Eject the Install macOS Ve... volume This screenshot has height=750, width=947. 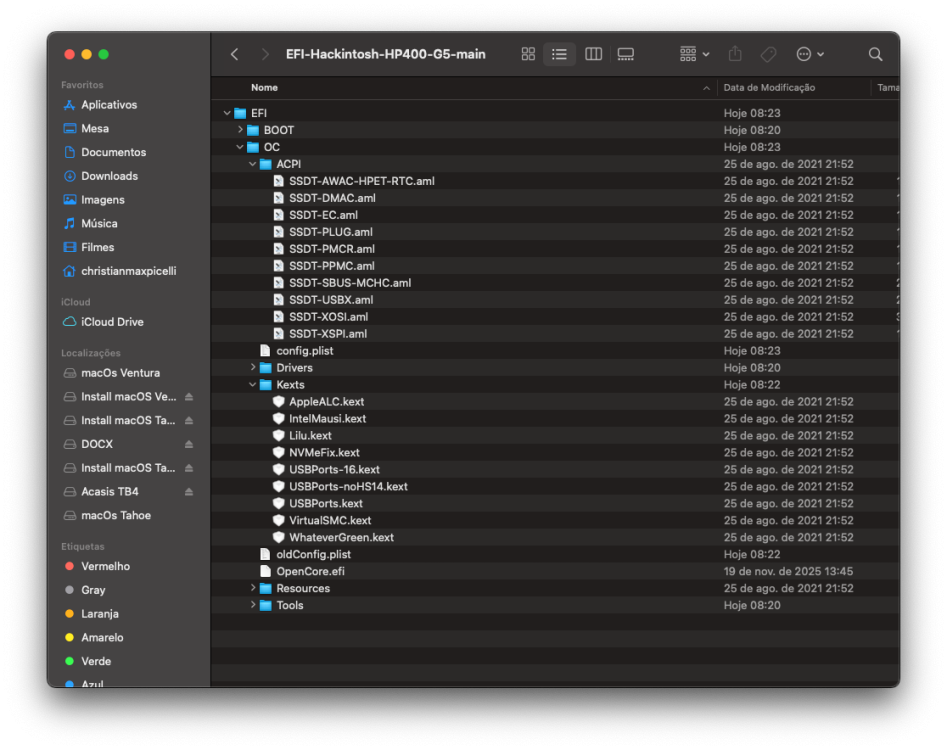[x=188, y=397]
